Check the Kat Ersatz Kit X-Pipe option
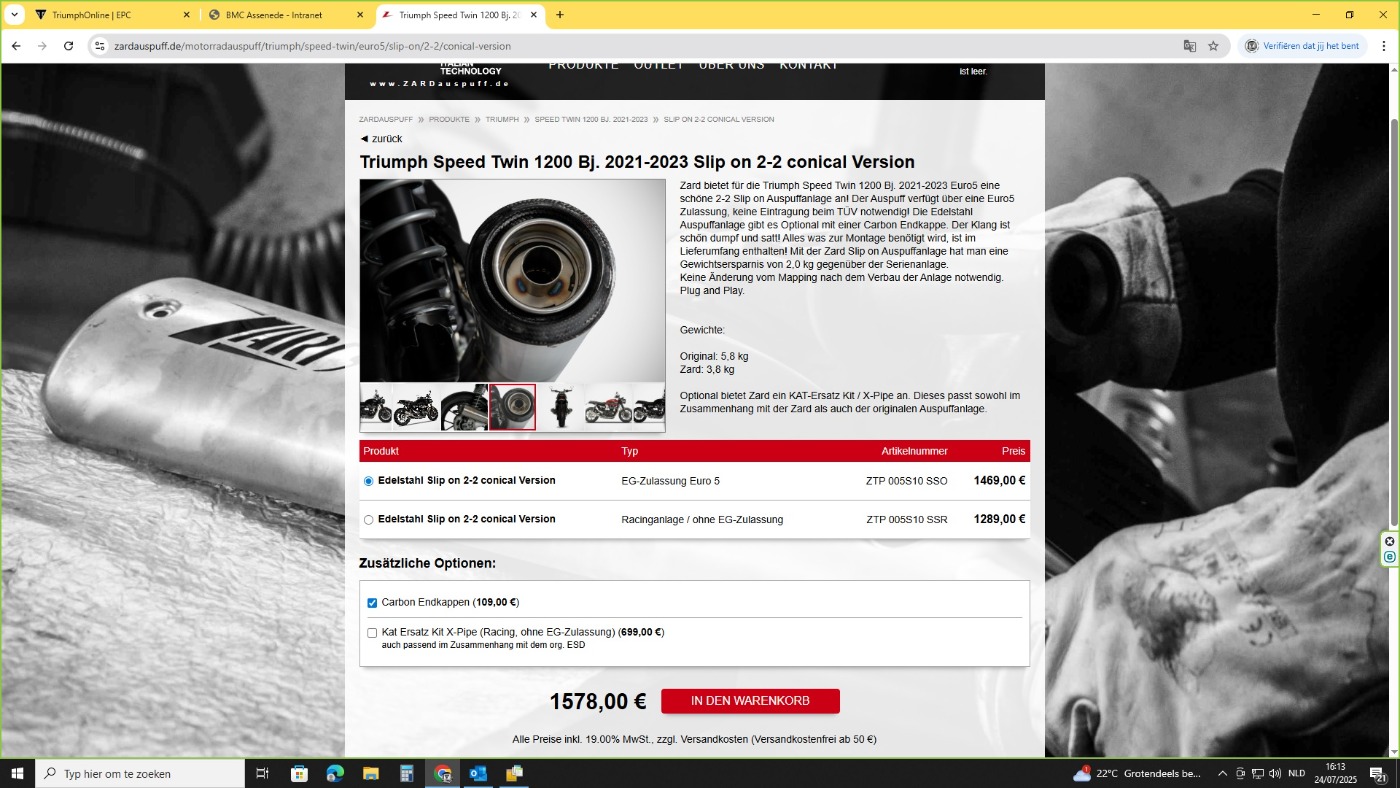This screenshot has height=788, width=1400. point(372,633)
